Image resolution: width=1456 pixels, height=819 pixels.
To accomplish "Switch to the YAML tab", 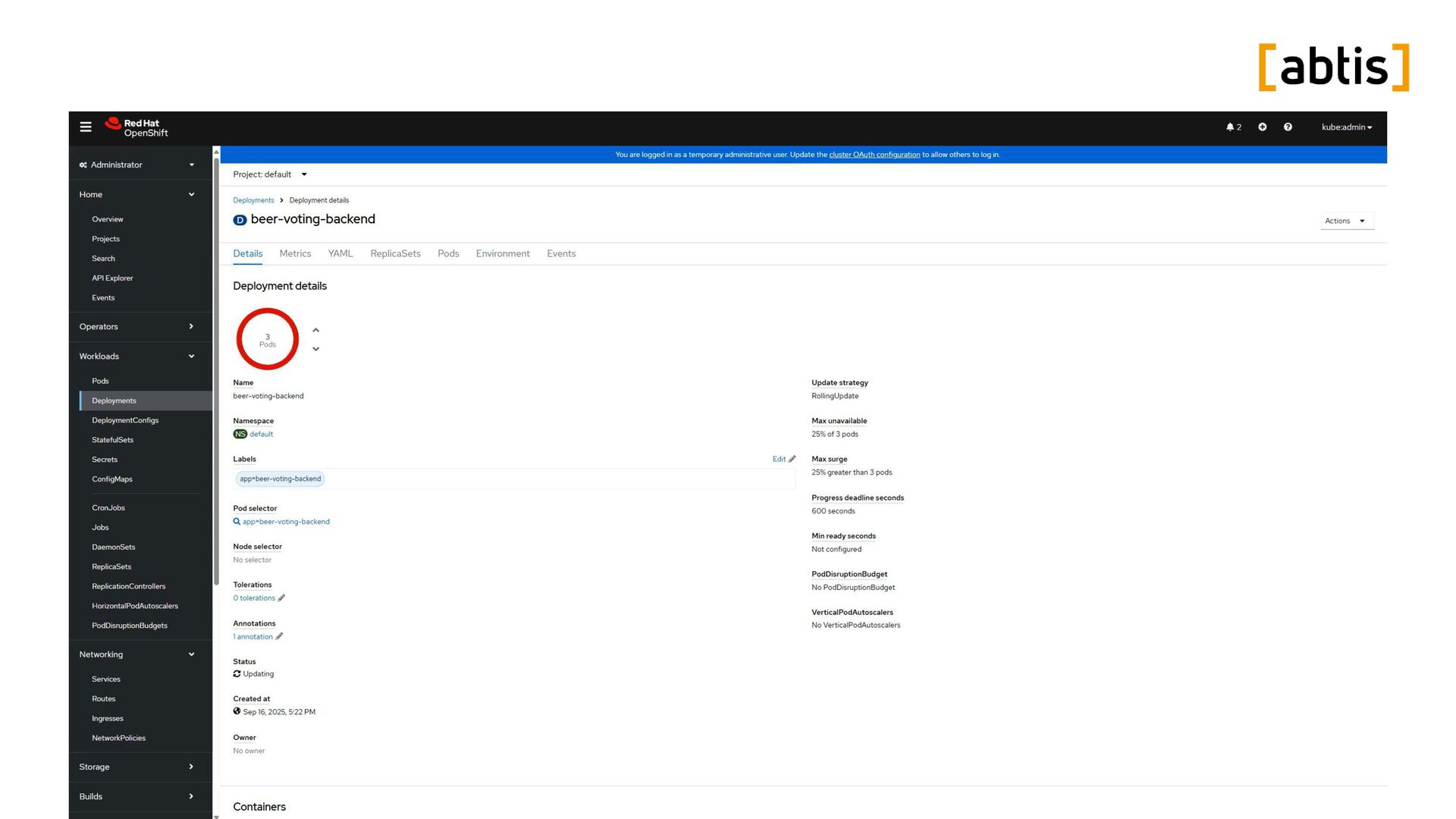I will pyautogui.click(x=340, y=253).
